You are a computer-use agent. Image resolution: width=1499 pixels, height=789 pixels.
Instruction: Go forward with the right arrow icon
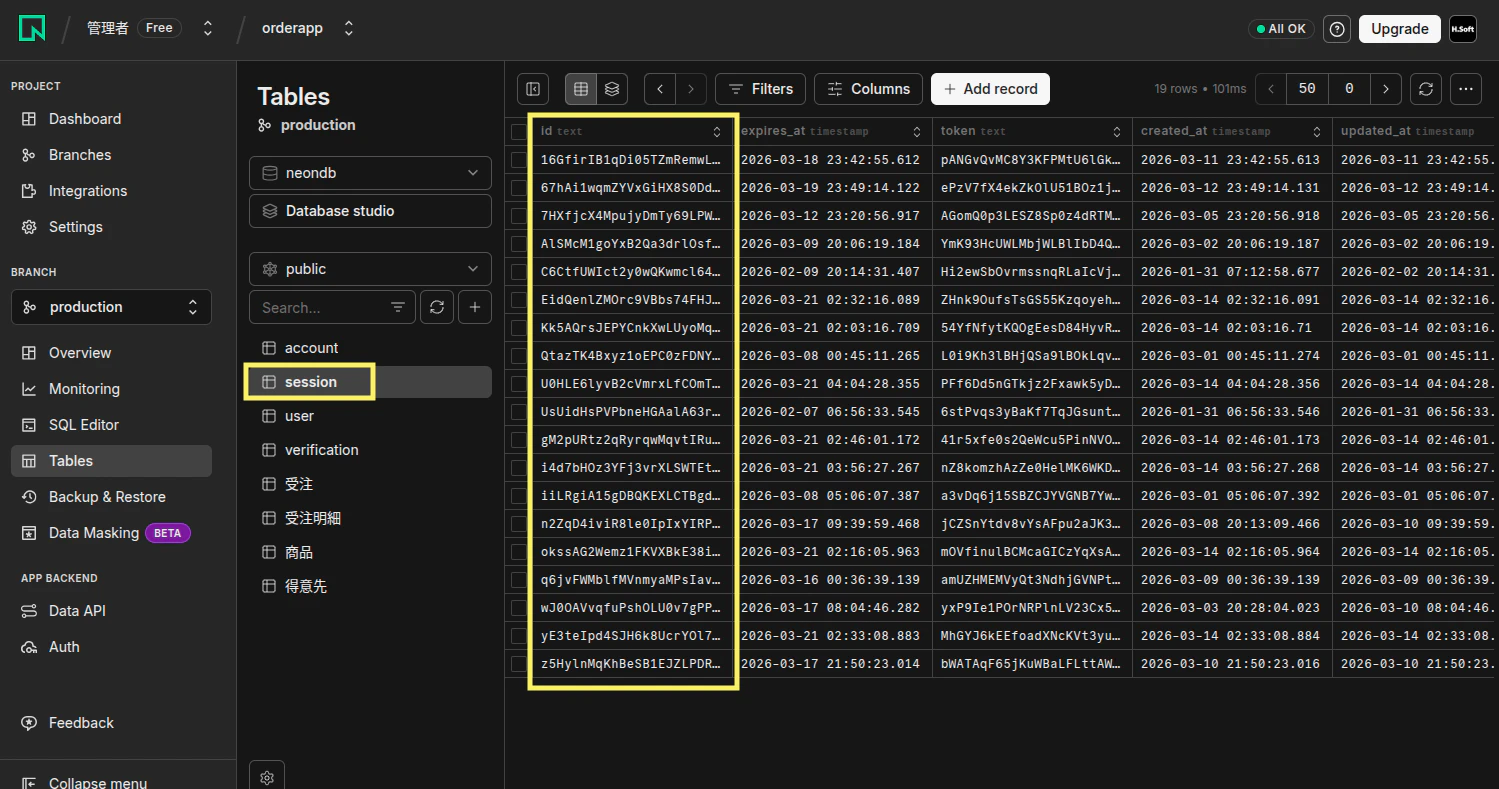pyautogui.click(x=691, y=89)
